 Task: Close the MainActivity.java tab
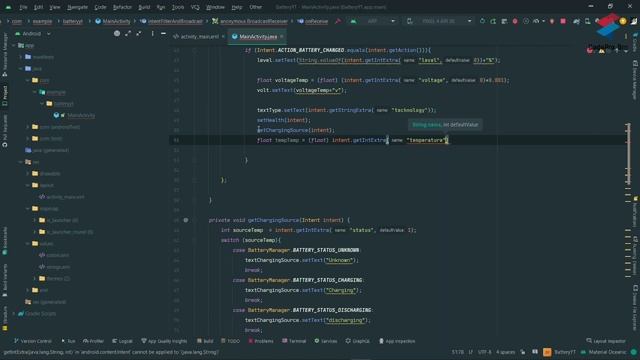[282, 36]
